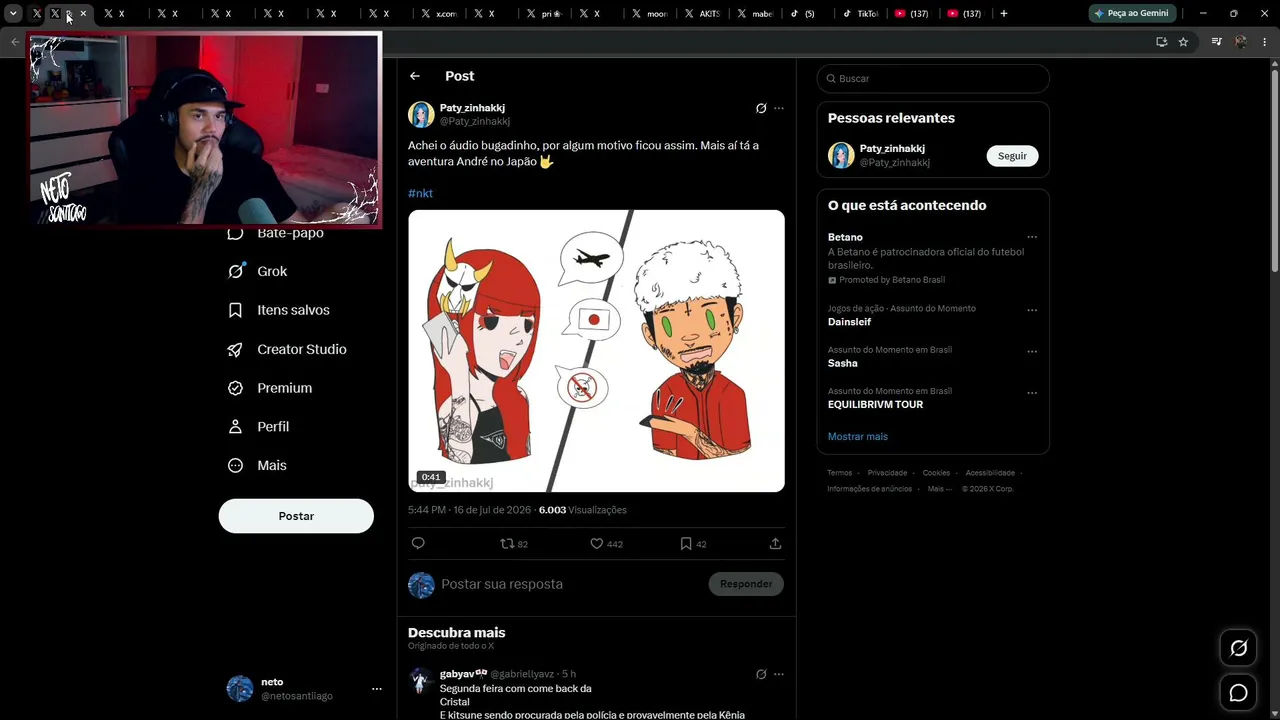Go to Itens salvos
This screenshot has height=720, width=1280.
point(278,310)
